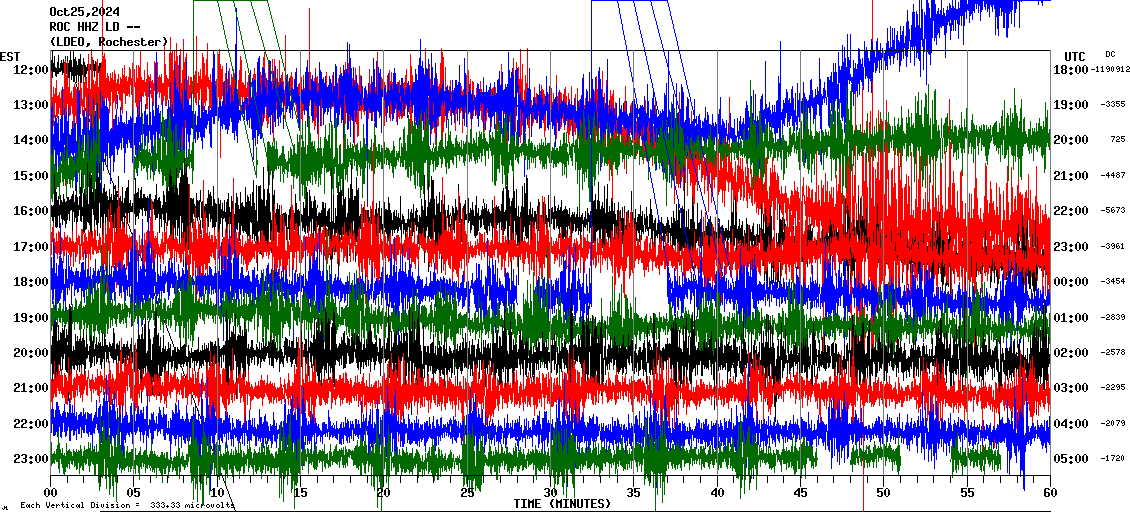
Task: Click the 45 minute axis tick label
Action: click(x=800, y=493)
